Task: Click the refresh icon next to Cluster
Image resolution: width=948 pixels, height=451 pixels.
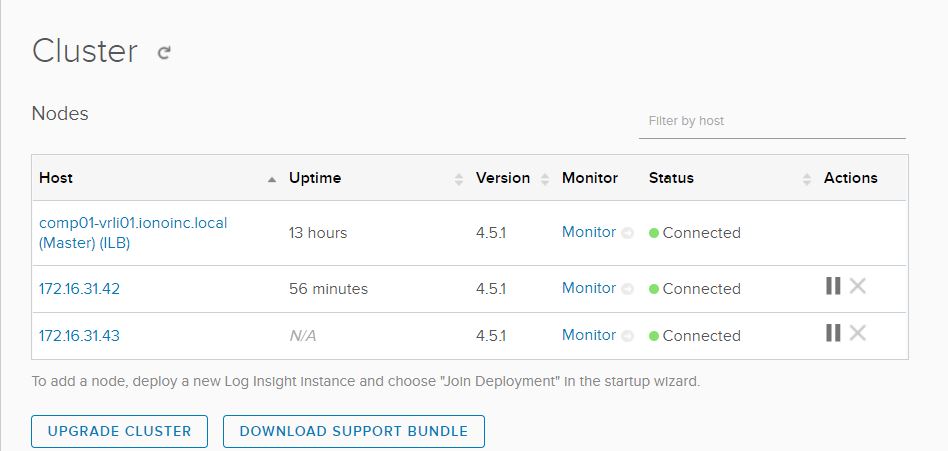Action: tap(164, 53)
